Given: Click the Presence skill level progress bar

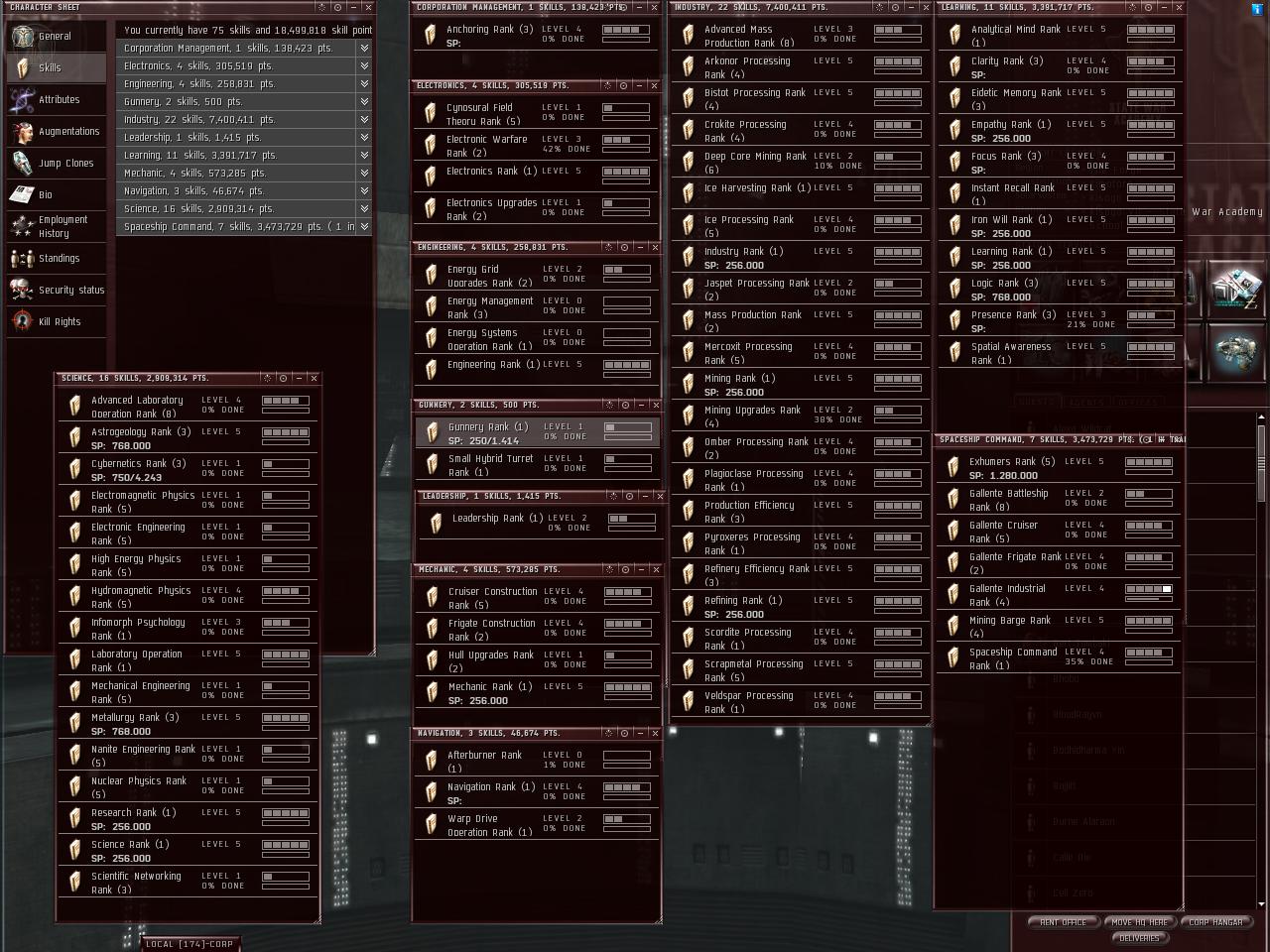Looking at the screenshot, I should pyautogui.click(x=1151, y=315).
